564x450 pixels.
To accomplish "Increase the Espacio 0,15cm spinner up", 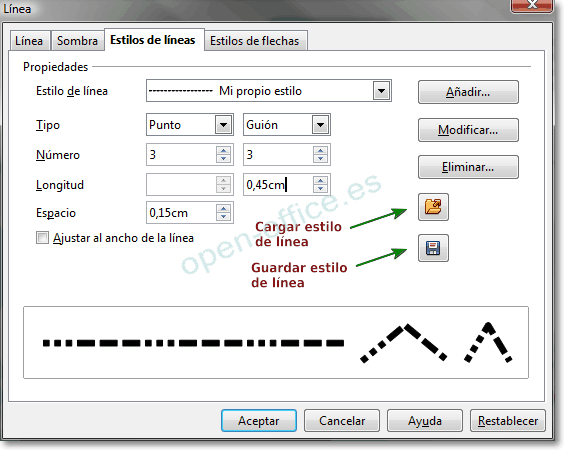I will (224, 208).
